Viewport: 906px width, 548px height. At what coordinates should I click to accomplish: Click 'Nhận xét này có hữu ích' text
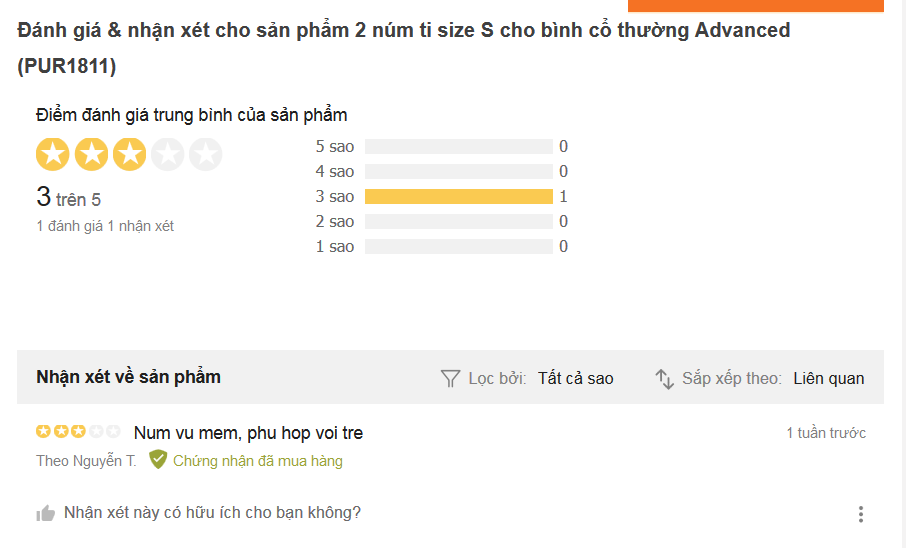(x=212, y=513)
